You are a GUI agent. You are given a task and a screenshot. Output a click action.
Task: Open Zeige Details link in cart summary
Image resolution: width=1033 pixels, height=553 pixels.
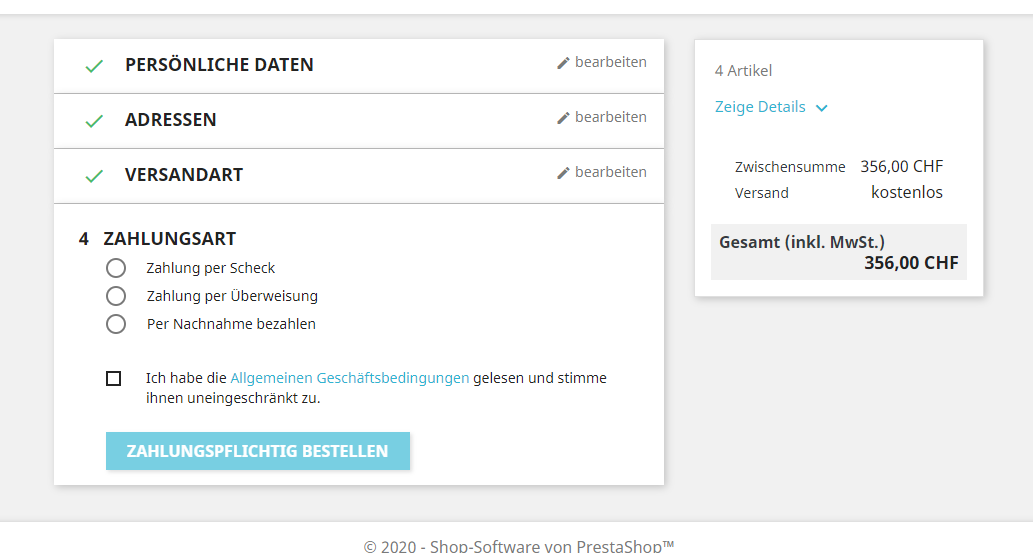(x=760, y=107)
